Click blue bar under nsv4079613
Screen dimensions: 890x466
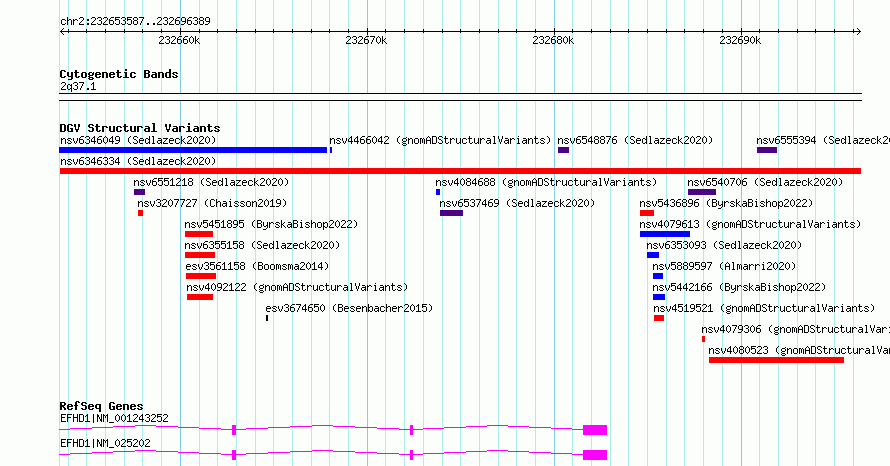(x=665, y=234)
